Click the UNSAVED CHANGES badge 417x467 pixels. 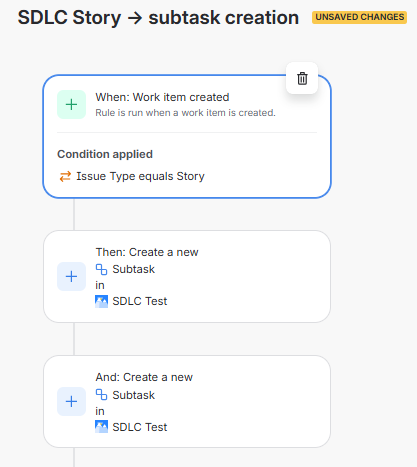coord(359,17)
